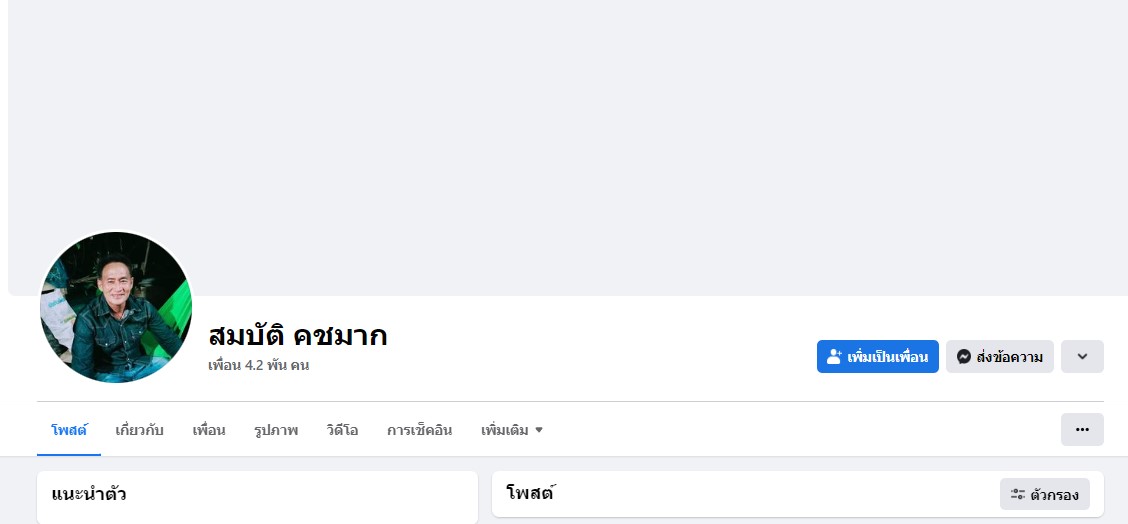Click the แนะนำตัว intro section heading
Viewport: 1128px width, 524px height.
89,493
